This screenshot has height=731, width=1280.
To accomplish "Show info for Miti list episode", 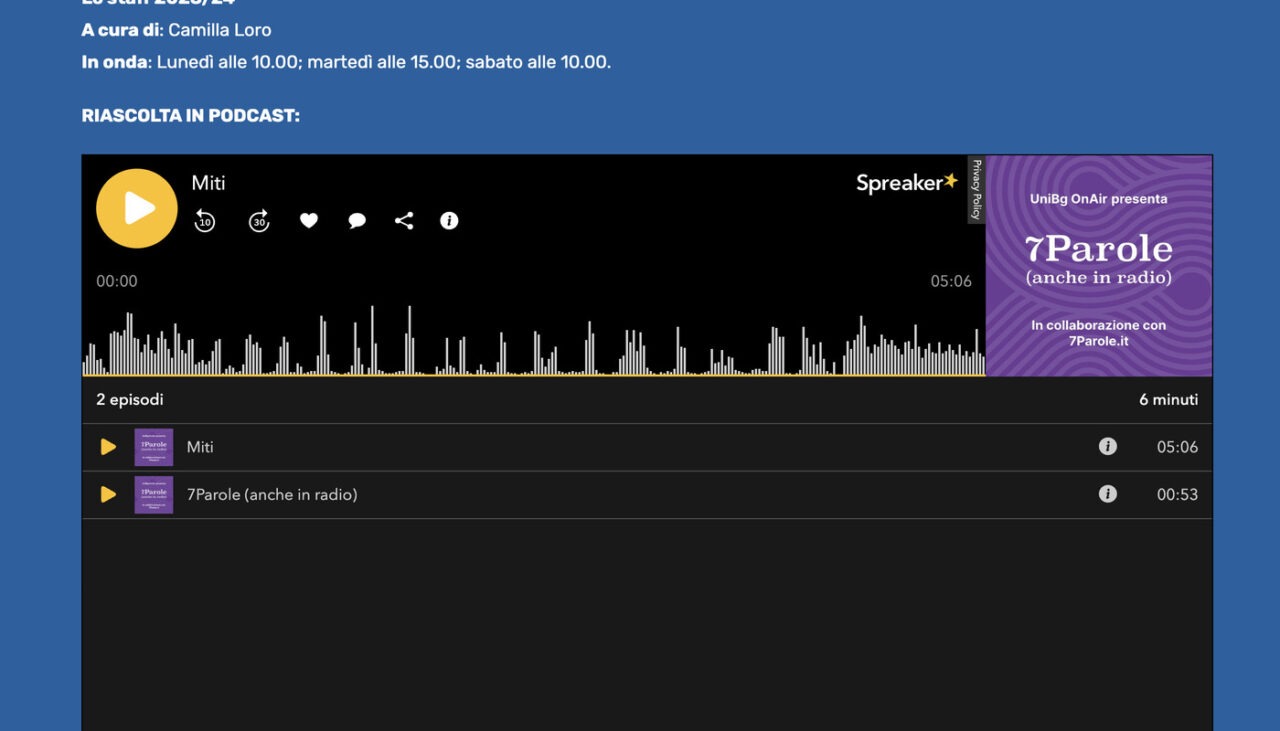I will click(x=1107, y=447).
